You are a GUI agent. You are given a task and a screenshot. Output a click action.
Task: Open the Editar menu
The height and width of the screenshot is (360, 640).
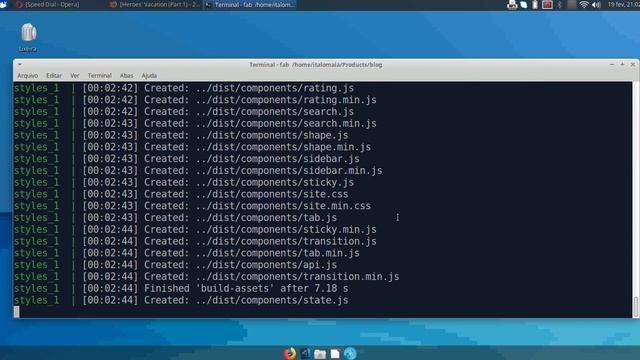[x=54, y=76]
